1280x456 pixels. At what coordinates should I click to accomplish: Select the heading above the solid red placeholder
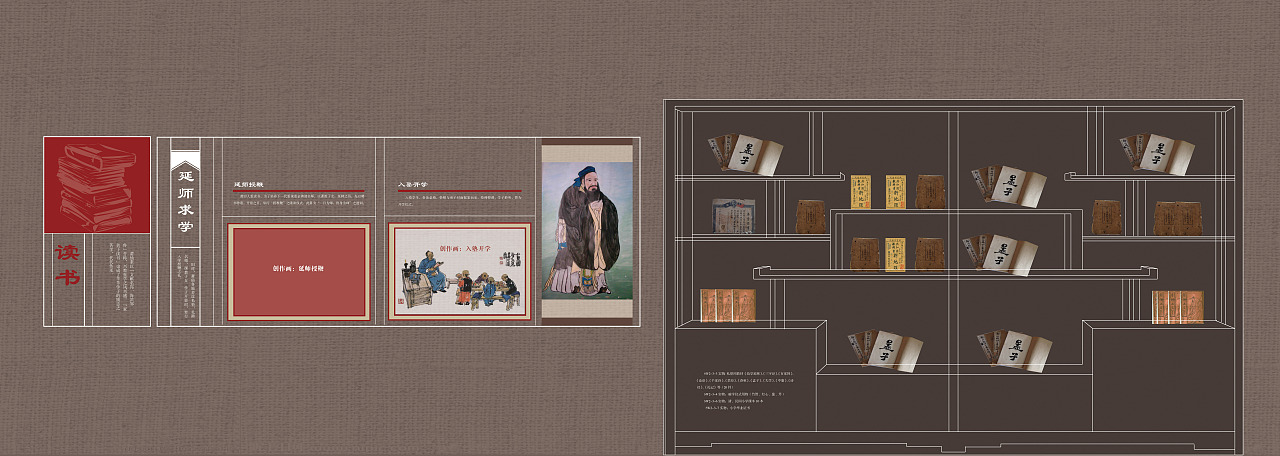coord(249,184)
